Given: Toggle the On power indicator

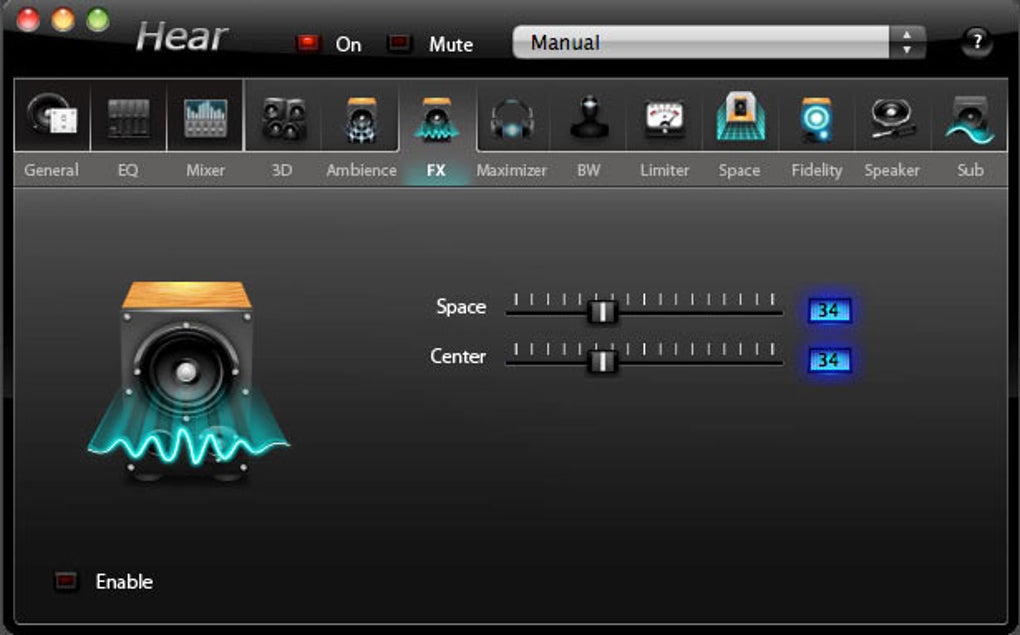Looking at the screenshot, I should click(x=308, y=43).
